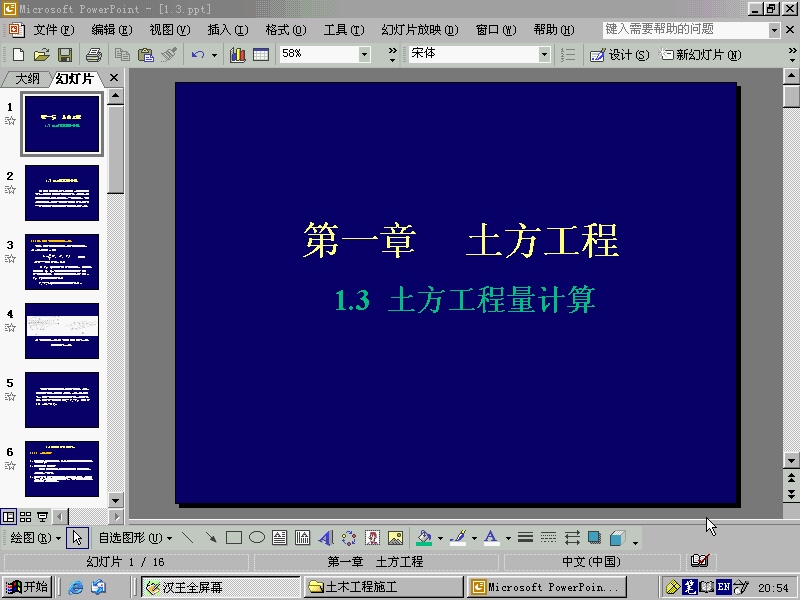The height and width of the screenshot is (600, 800).
Task: Open the Format menu
Action: coord(286,30)
